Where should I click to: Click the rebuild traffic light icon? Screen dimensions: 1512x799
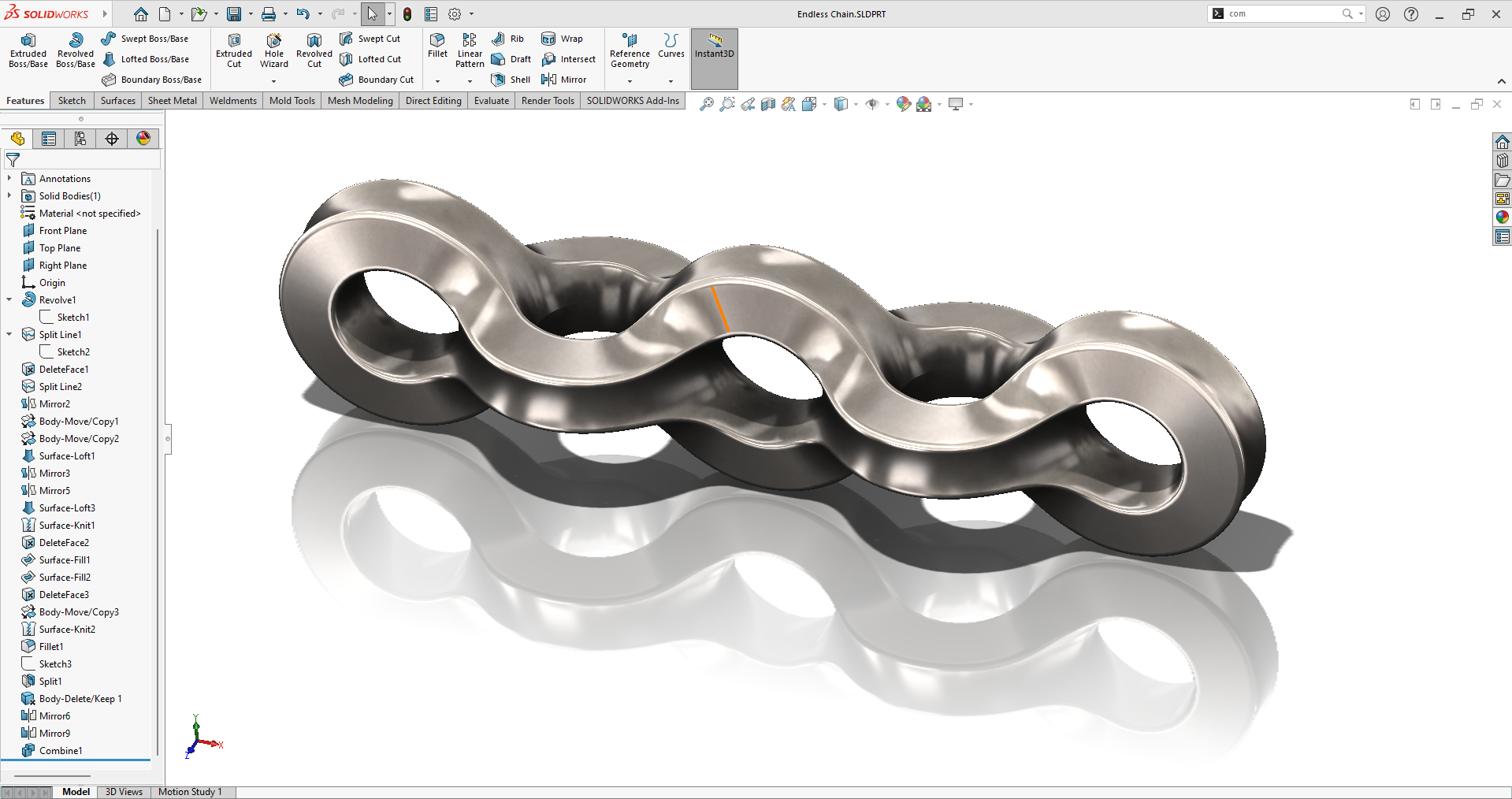click(407, 14)
